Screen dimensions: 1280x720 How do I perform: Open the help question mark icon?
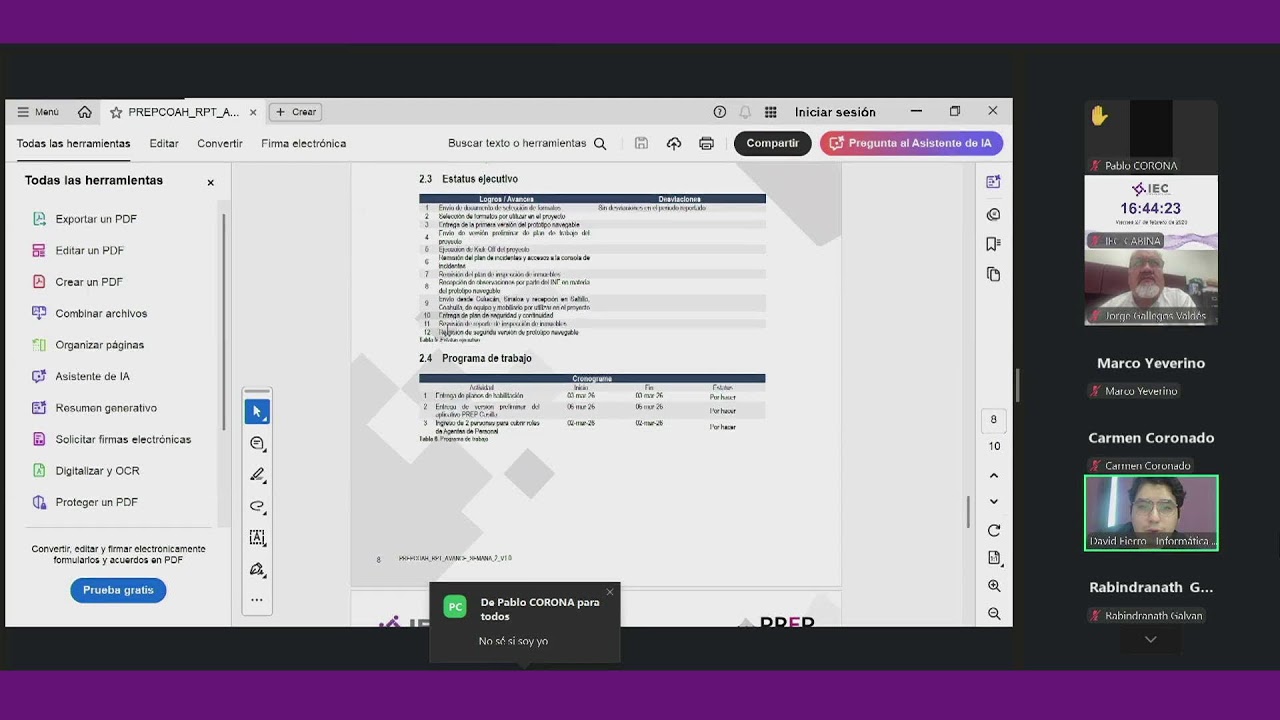(x=720, y=112)
